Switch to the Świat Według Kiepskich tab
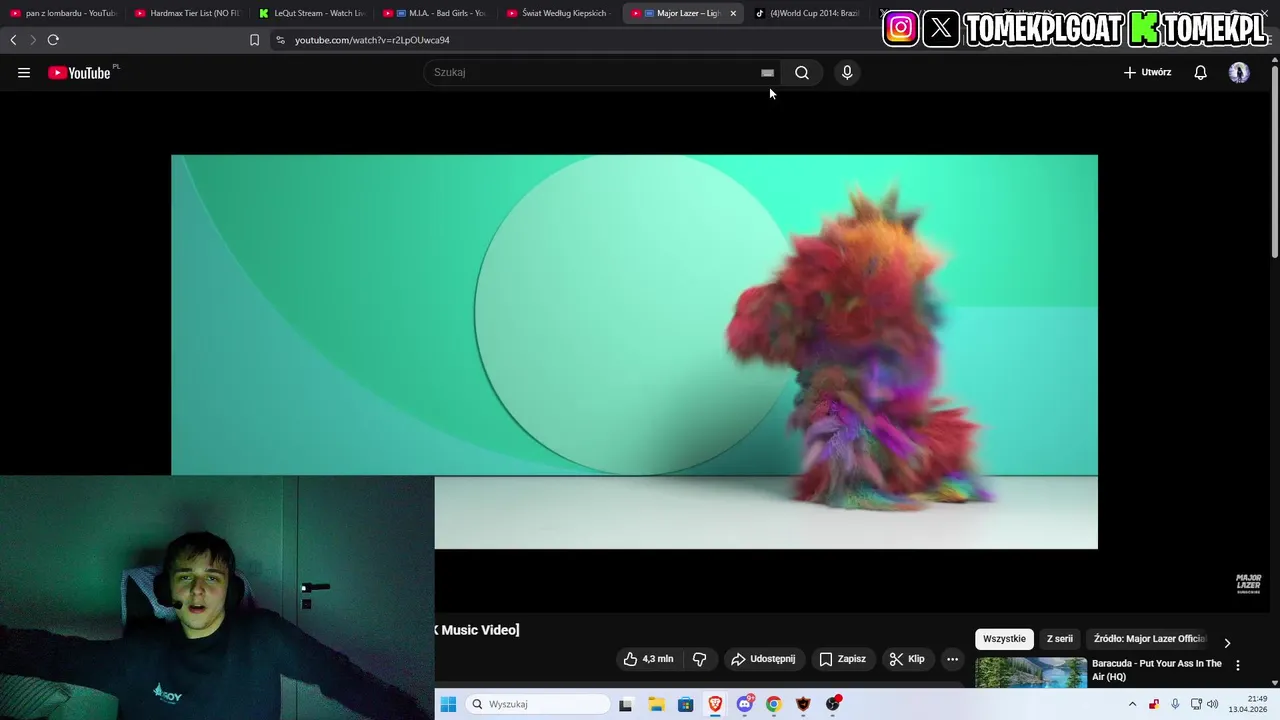Viewport: 1280px width, 720px height. coord(559,13)
